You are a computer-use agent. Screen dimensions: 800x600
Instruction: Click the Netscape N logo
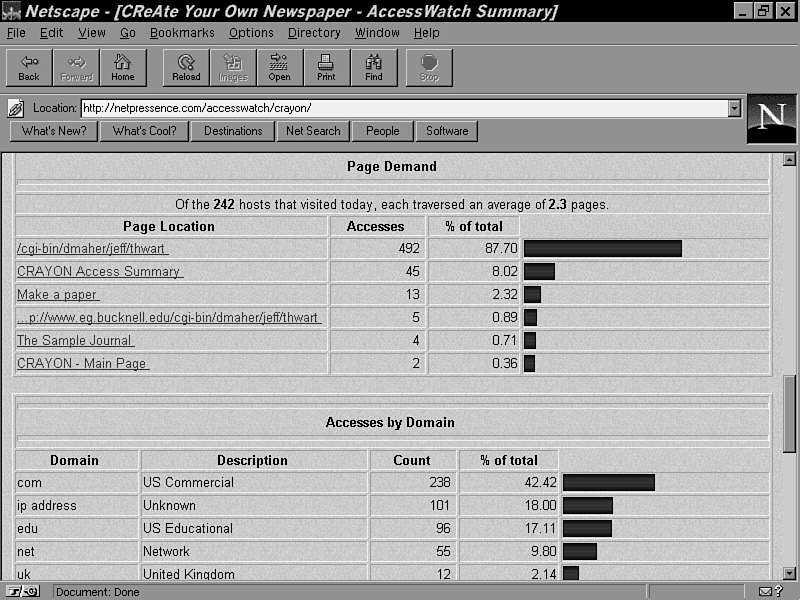(x=771, y=118)
